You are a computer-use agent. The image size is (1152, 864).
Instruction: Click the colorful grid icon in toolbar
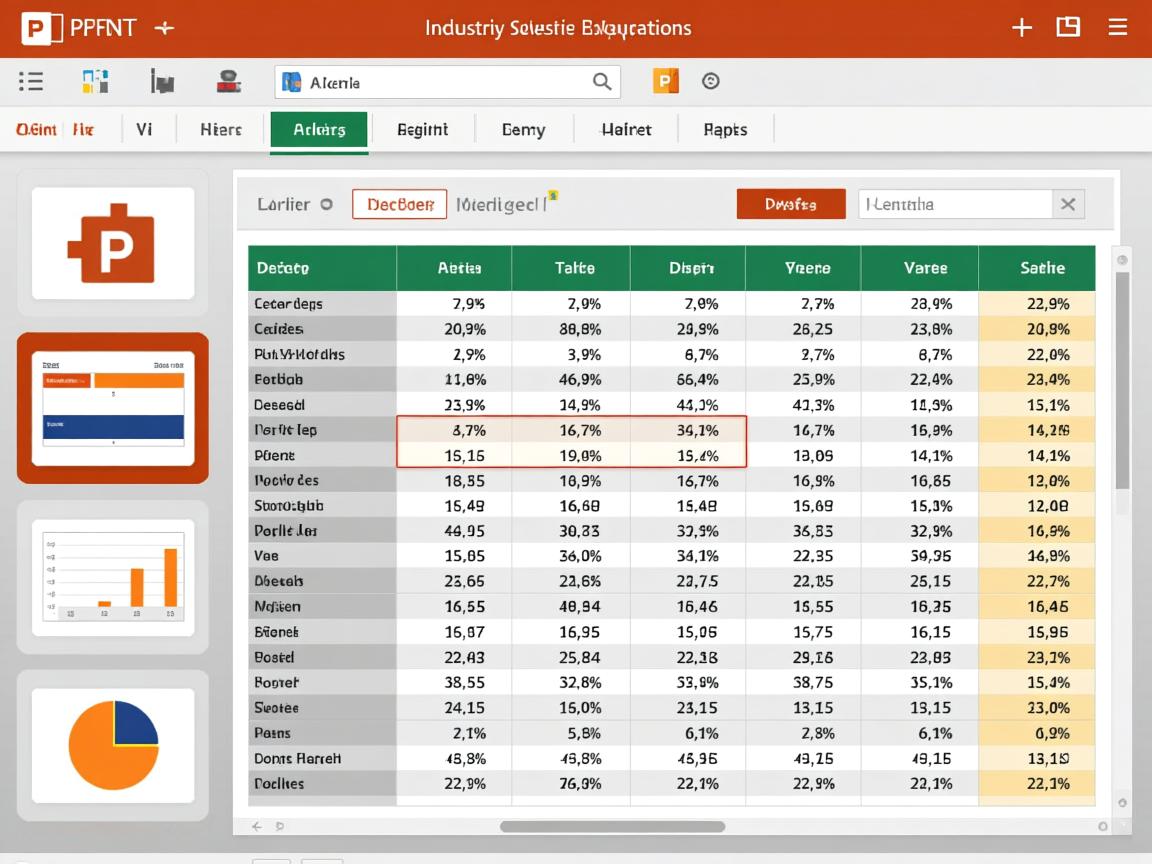(95, 82)
